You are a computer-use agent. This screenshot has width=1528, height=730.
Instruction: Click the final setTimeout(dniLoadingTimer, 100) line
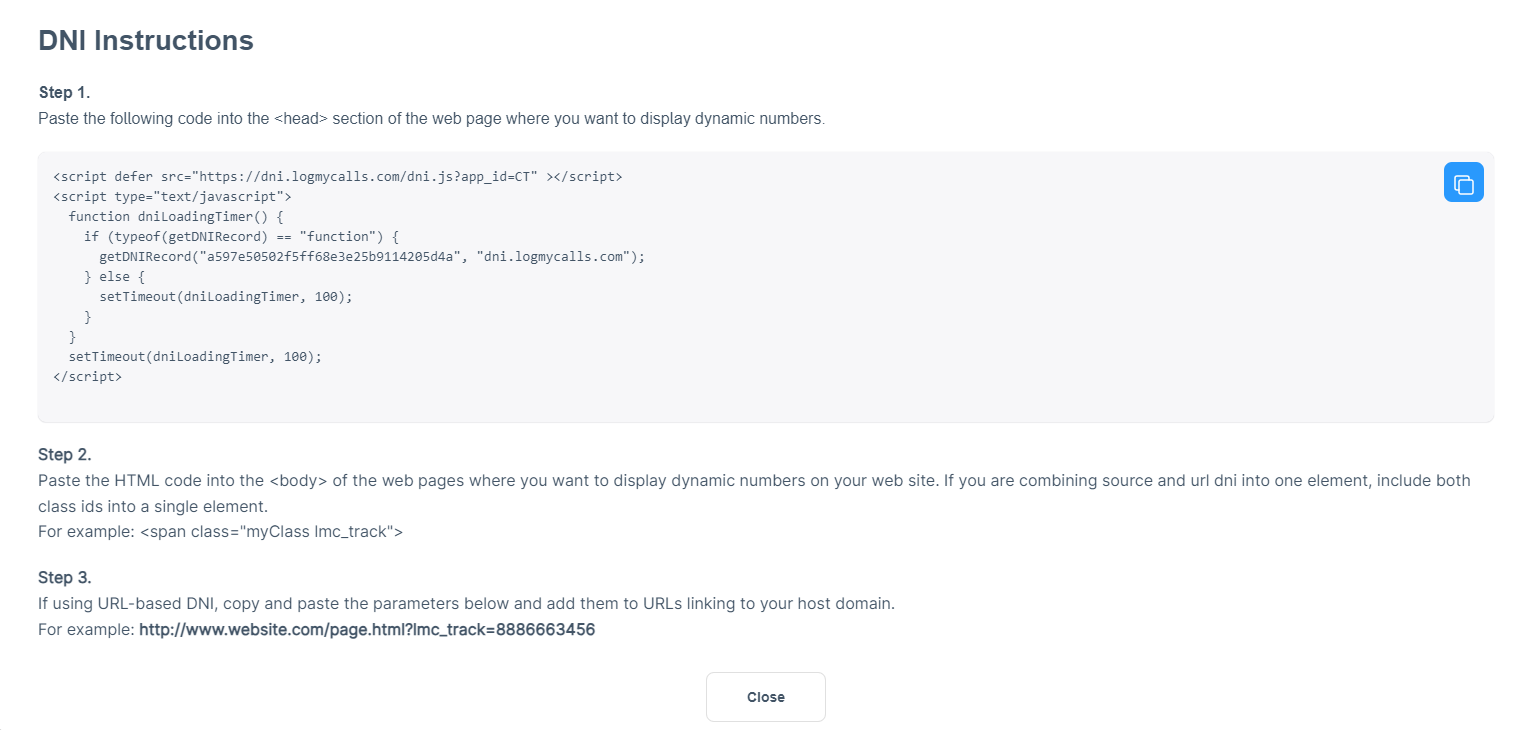point(195,357)
